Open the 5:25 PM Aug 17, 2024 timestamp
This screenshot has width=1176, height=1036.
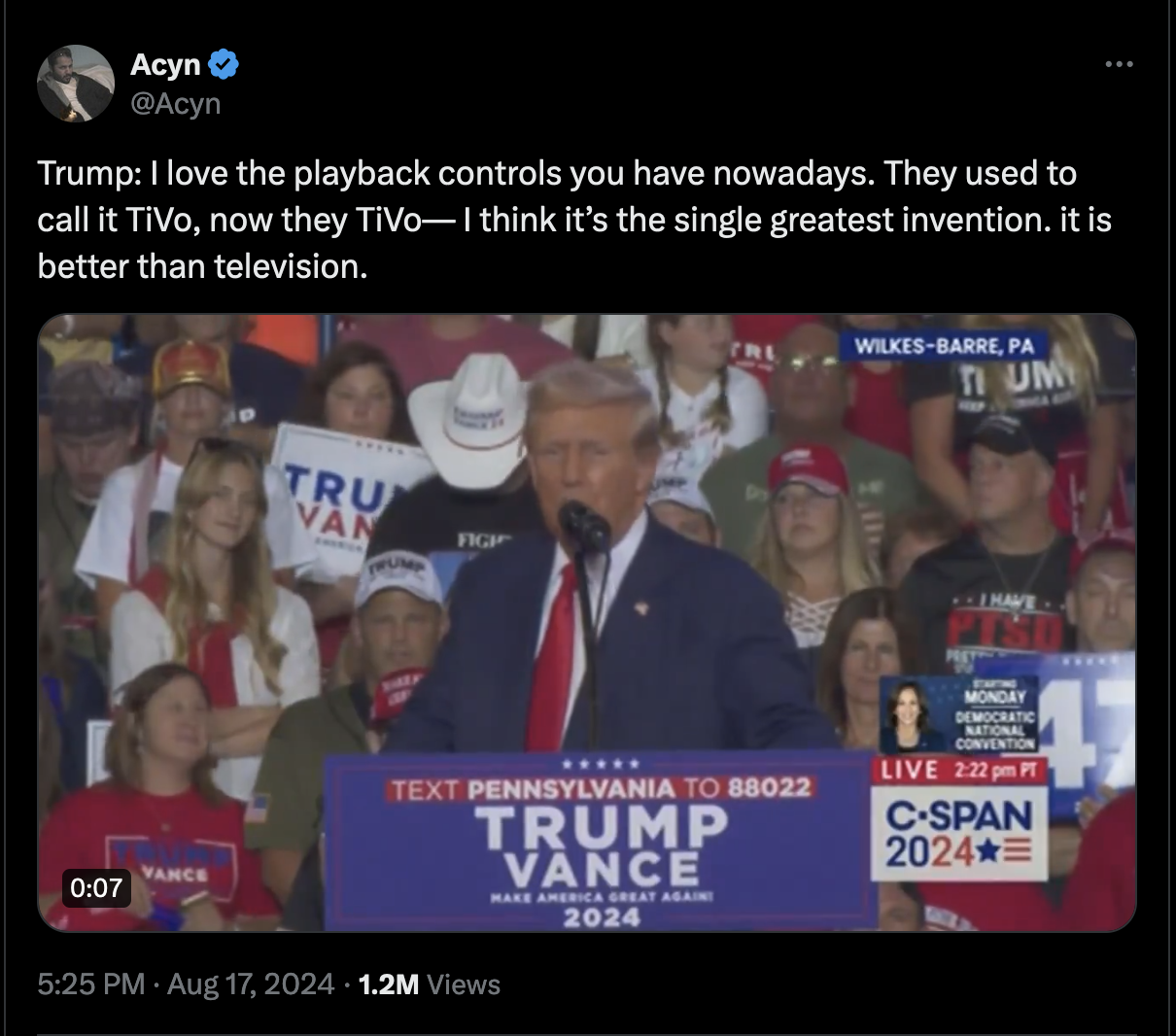(x=186, y=984)
